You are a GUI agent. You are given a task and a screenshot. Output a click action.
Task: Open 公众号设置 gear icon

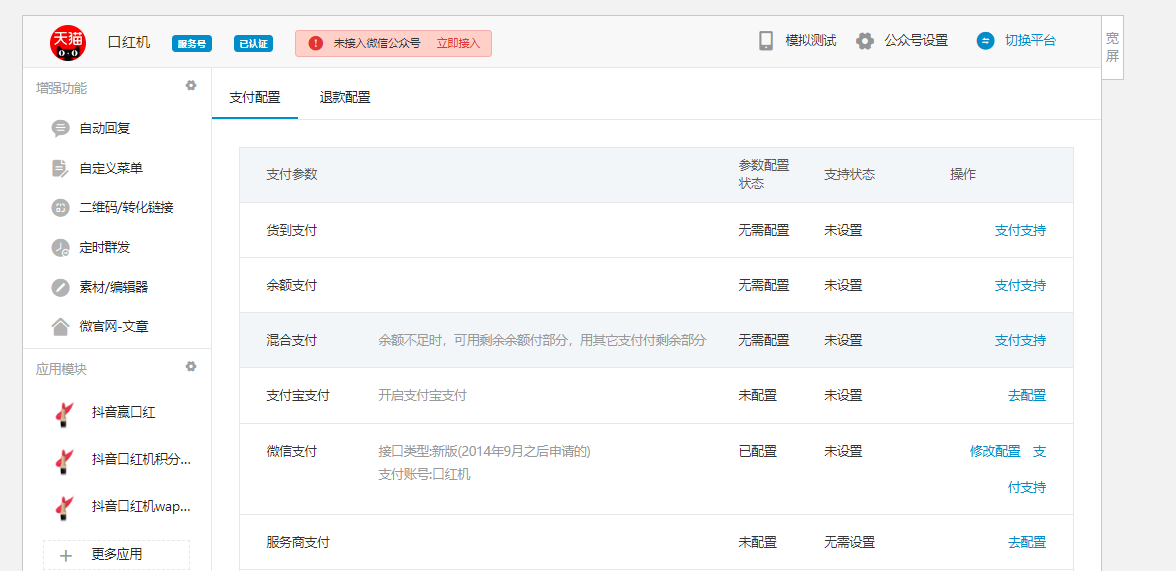point(865,41)
